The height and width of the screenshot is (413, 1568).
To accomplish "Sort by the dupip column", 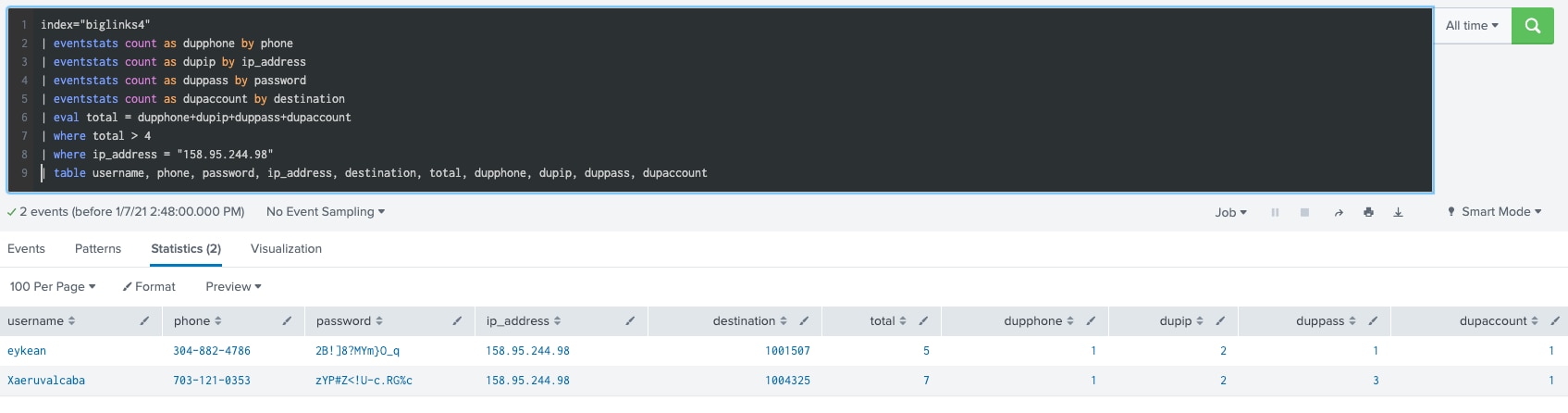I will tap(1181, 321).
